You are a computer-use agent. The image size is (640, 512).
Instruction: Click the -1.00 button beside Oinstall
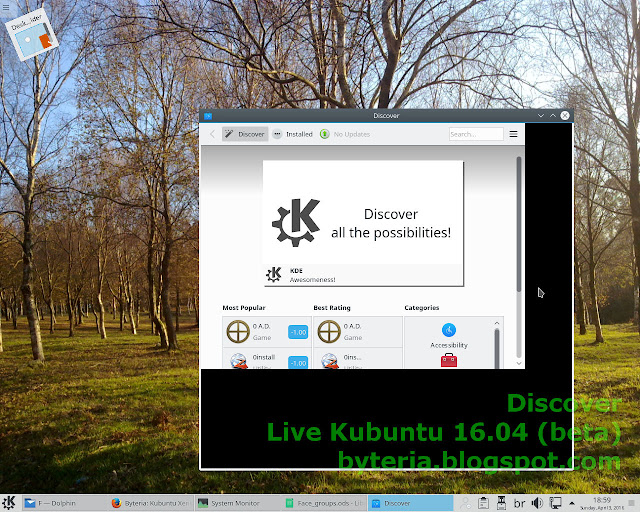298,363
